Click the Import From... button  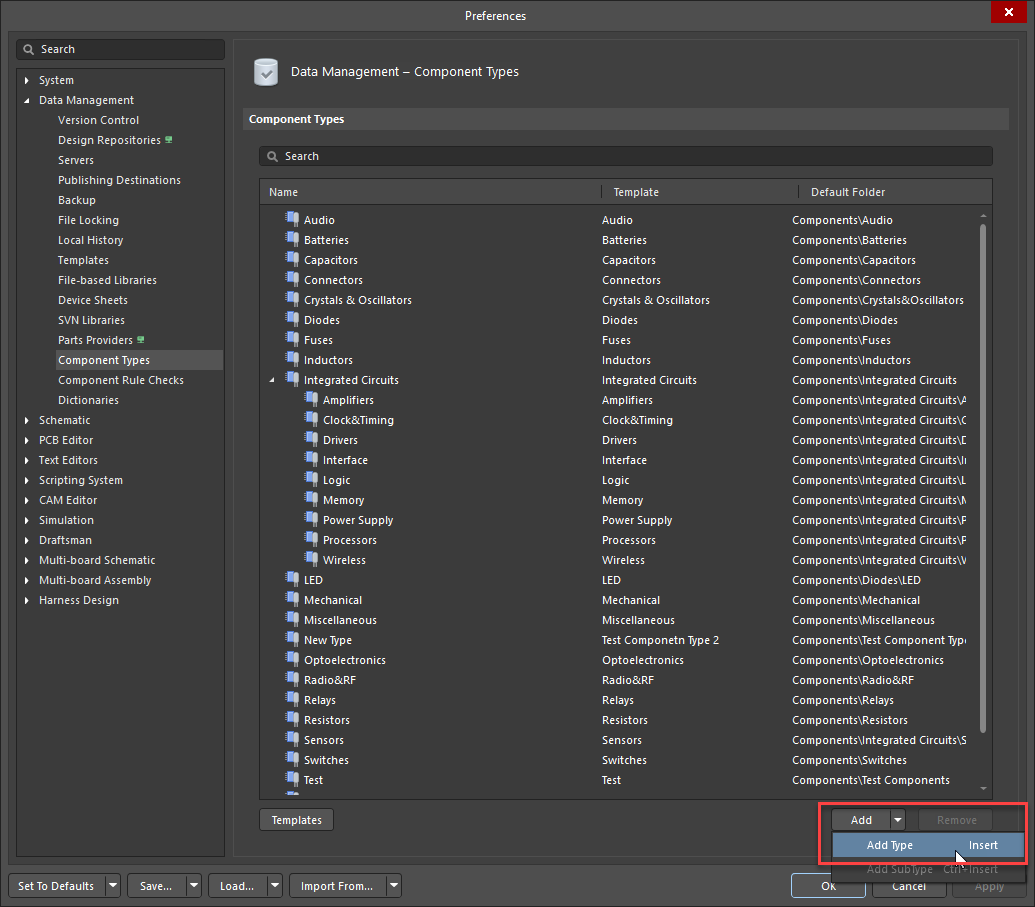[x=337, y=886]
